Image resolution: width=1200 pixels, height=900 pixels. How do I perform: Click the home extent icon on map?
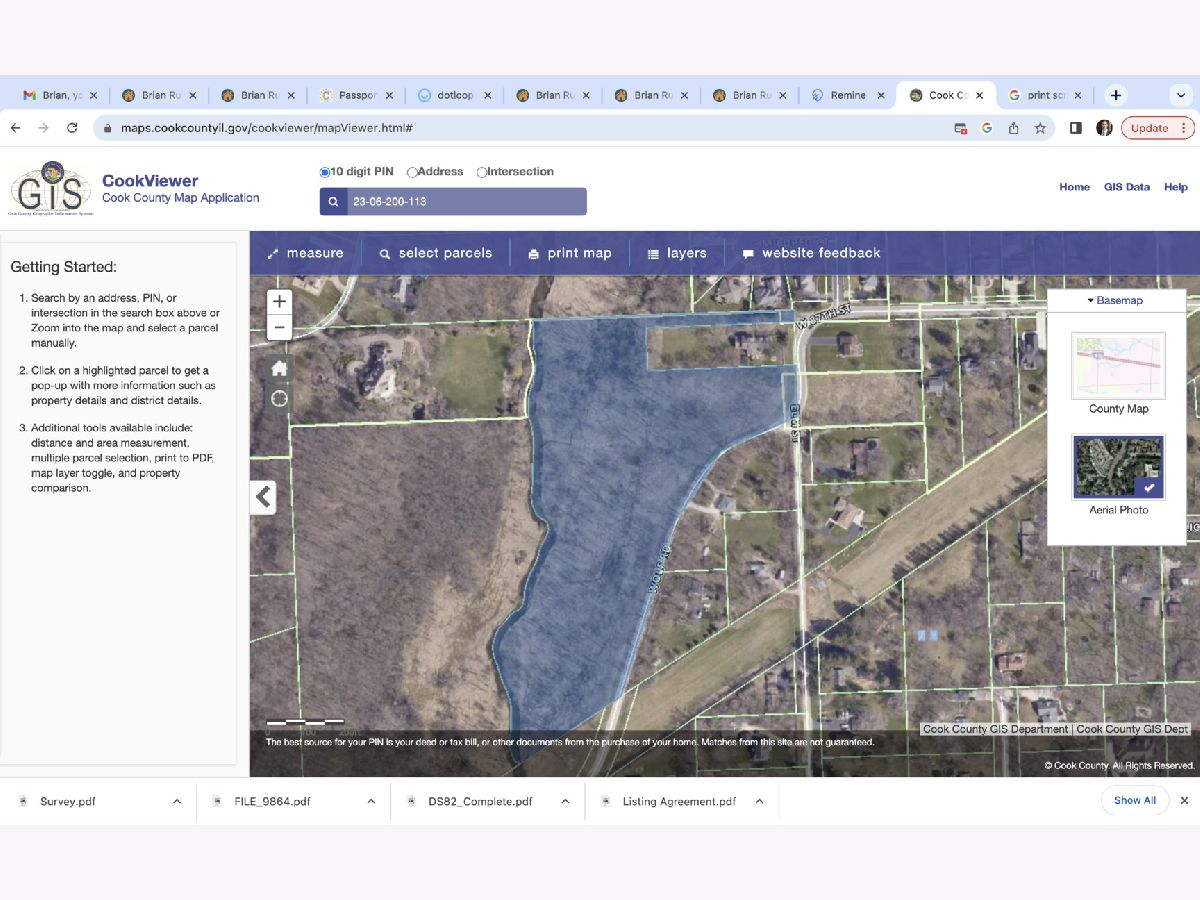pyautogui.click(x=279, y=368)
